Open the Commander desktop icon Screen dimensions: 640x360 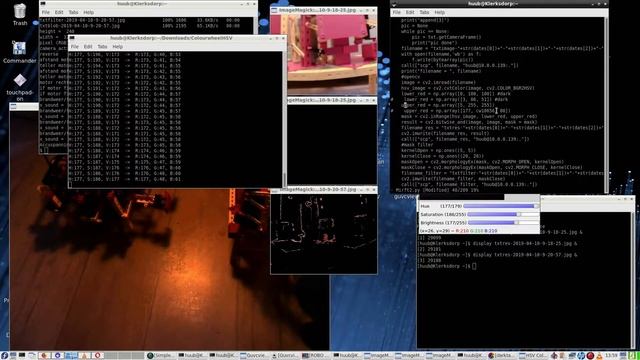19,52
